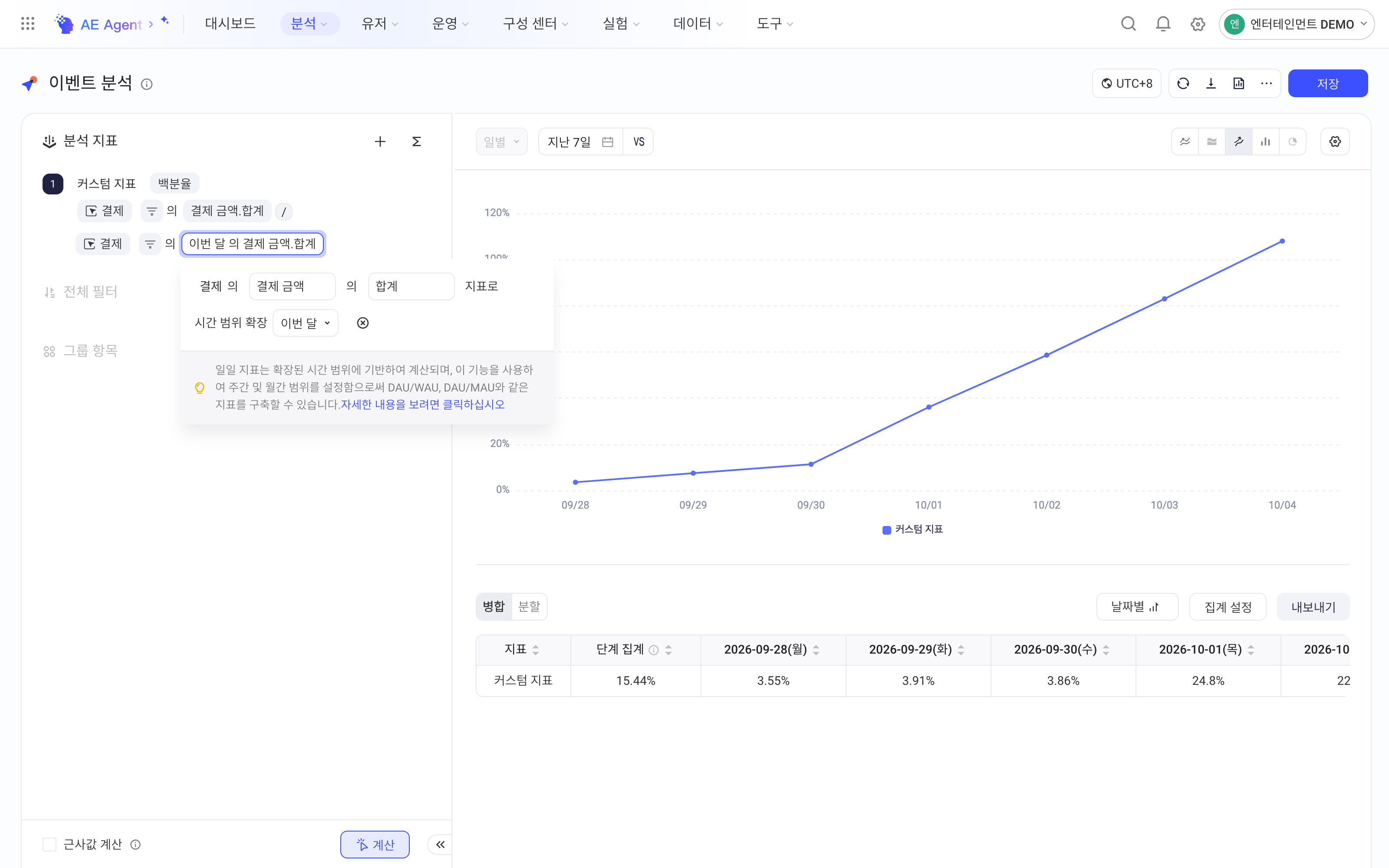Click the filter icon on first 결제 row

(x=151, y=211)
